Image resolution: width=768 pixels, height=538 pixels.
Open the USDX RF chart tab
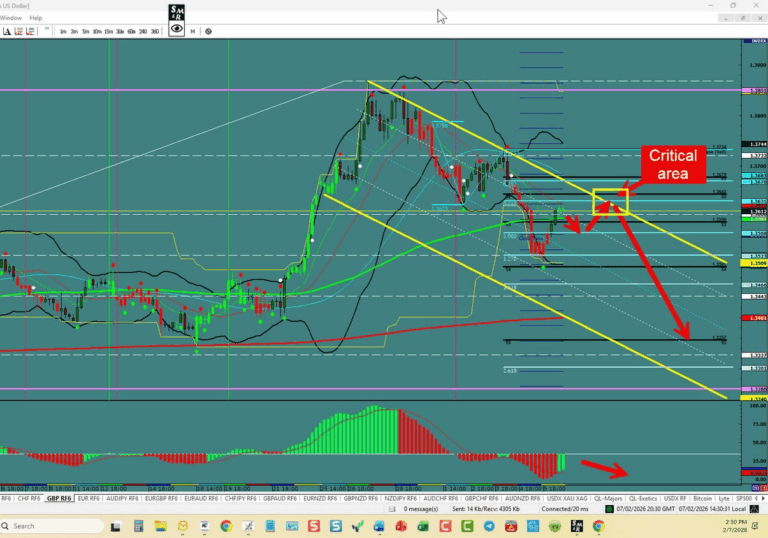(675, 498)
